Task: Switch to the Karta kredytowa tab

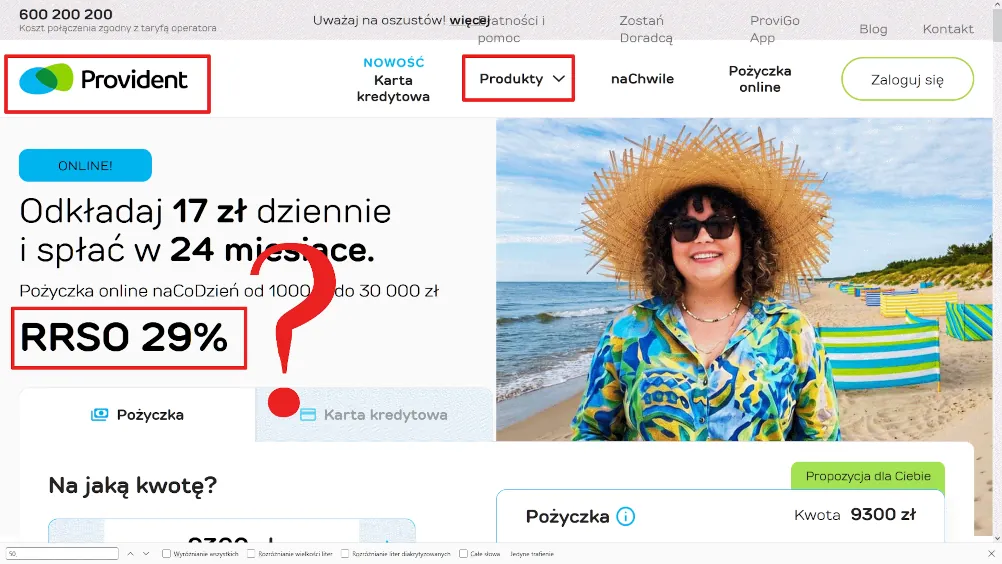Action: click(x=374, y=415)
